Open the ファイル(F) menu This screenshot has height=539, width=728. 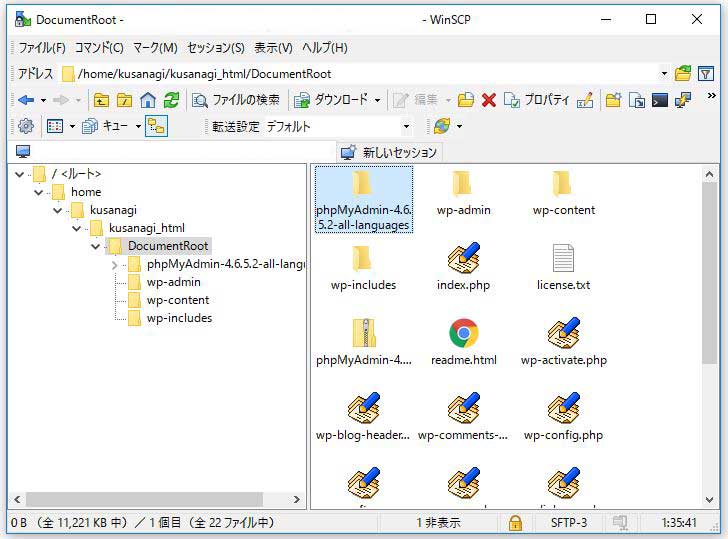[x=41, y=48]
